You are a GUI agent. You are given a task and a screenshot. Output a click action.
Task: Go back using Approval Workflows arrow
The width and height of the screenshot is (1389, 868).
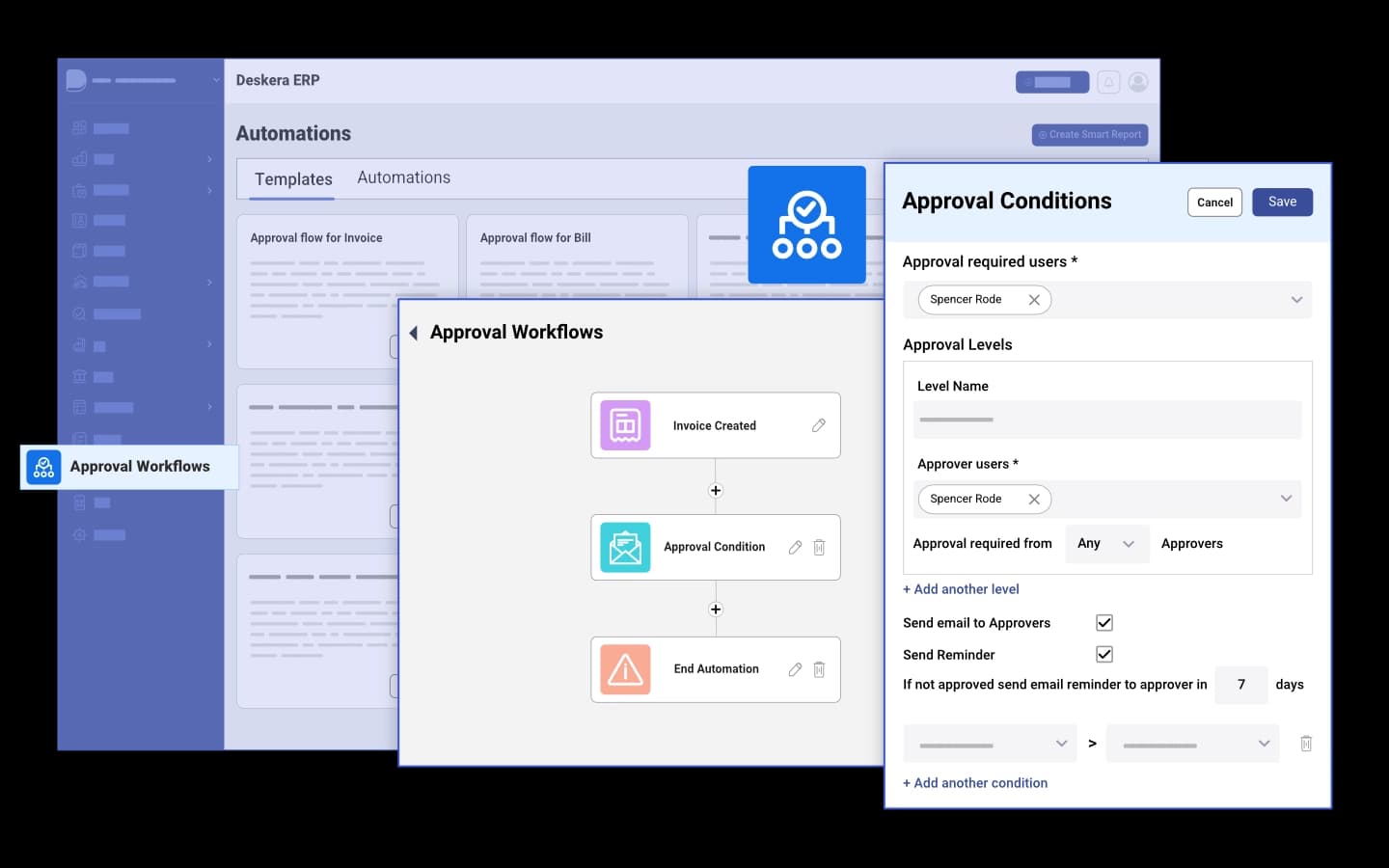click(x=414, y=333)
